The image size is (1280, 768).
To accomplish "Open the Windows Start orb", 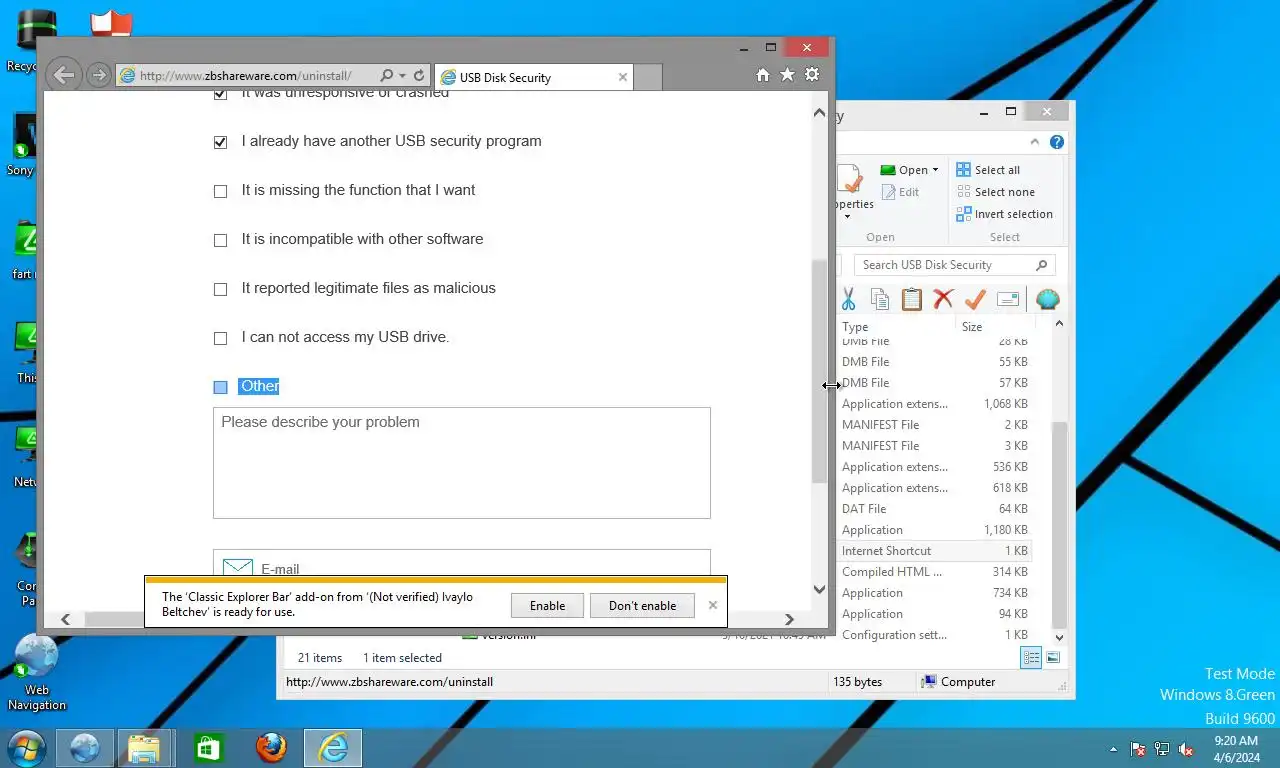I will point(26,748).
